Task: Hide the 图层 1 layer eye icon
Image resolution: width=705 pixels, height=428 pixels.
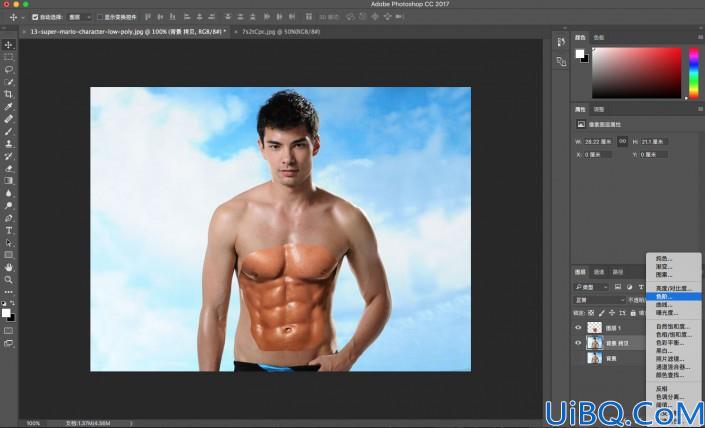Action: [x=578, y=328]
